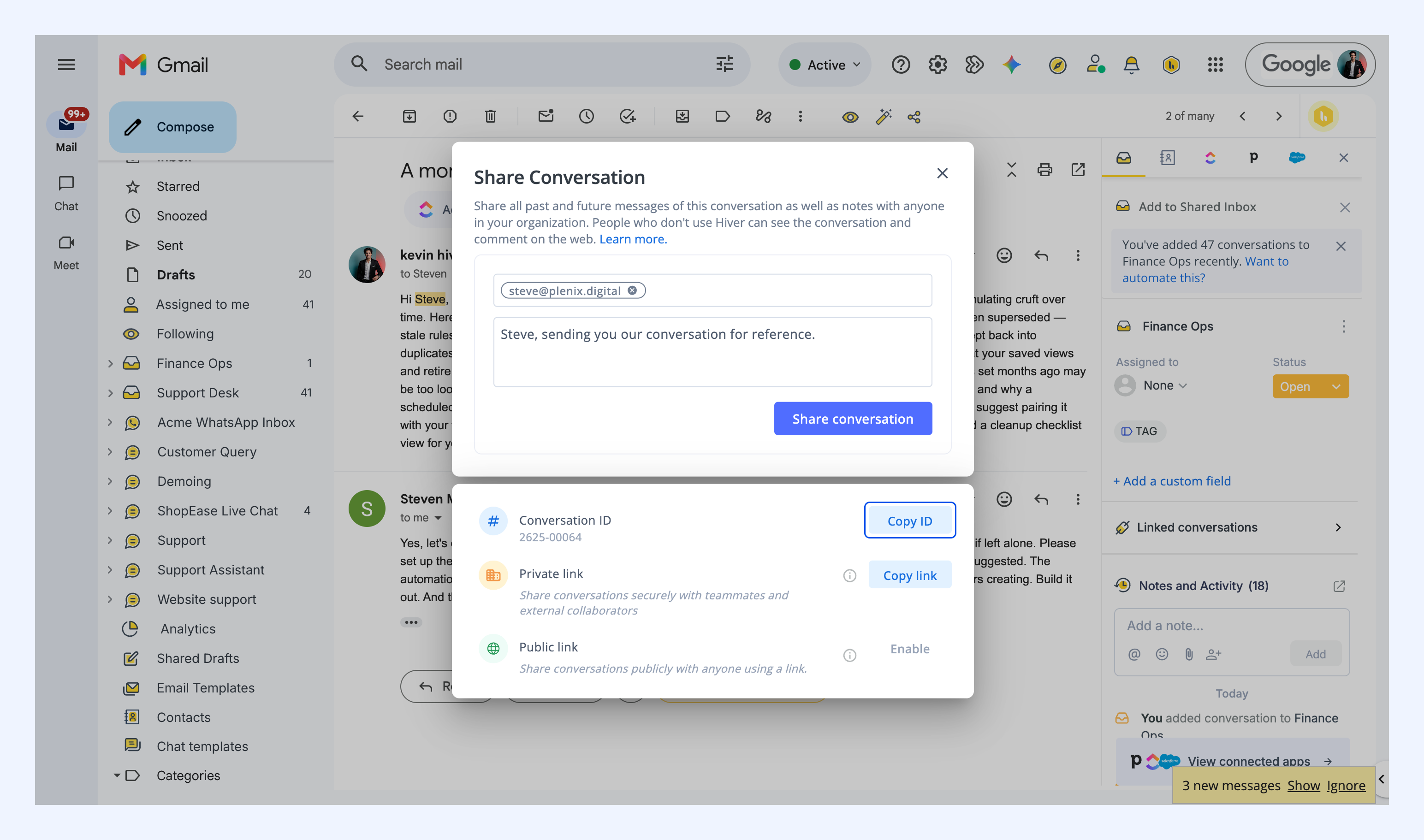
Task: Open the Help question mark icon
Action: (x=901, y=65)
